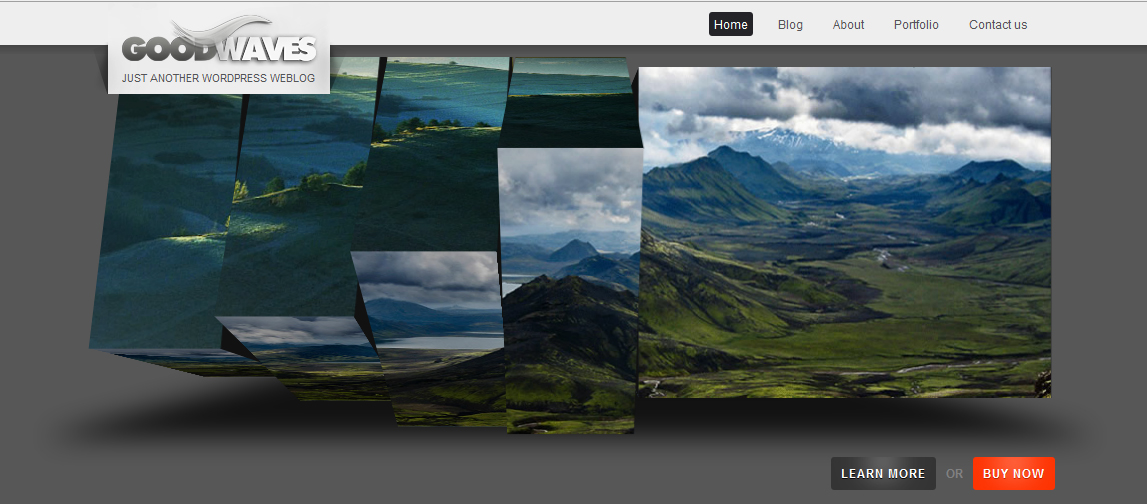Click the leftmost tilted dark hillside slice
This screenshot has width=1147, height=504.
160,230
